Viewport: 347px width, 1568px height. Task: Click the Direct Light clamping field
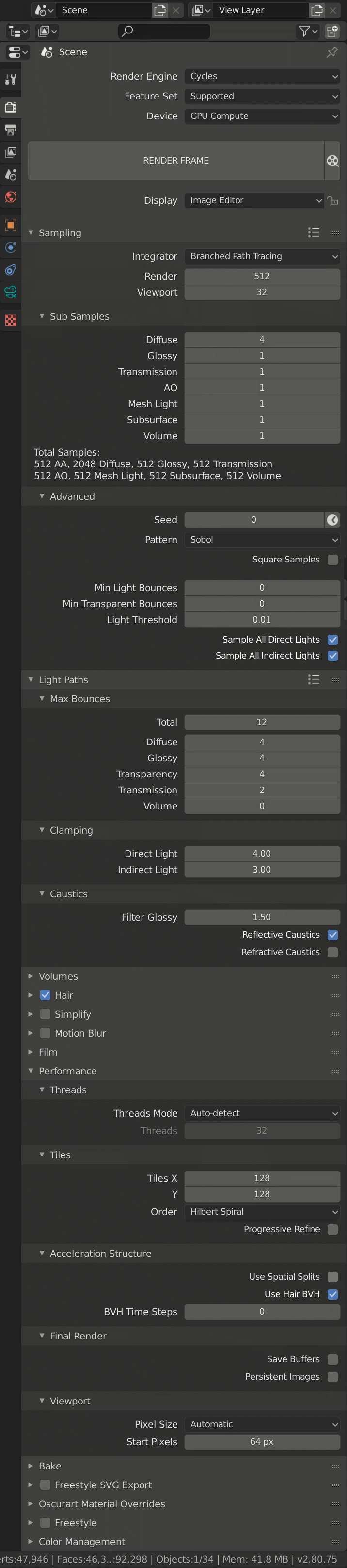point(262,854)
